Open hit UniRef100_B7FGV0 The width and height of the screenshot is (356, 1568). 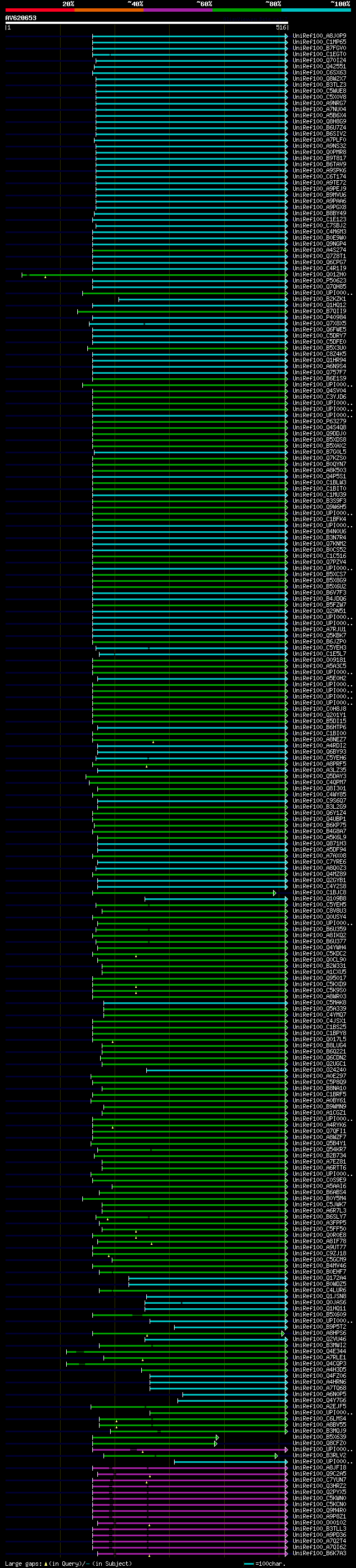tap(319, 48)
